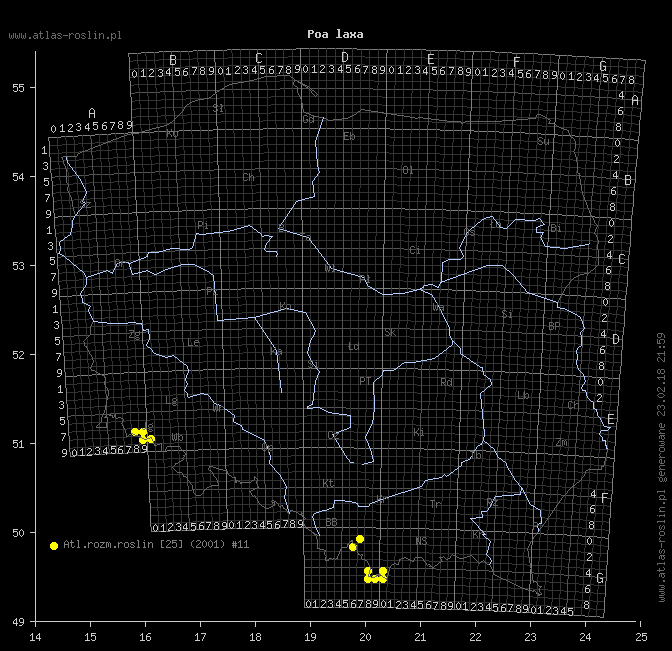
Task: Click the yellow legend dot beside Atl.rozm.roslin
Action: pyautogui.click(x=54, y=546)
